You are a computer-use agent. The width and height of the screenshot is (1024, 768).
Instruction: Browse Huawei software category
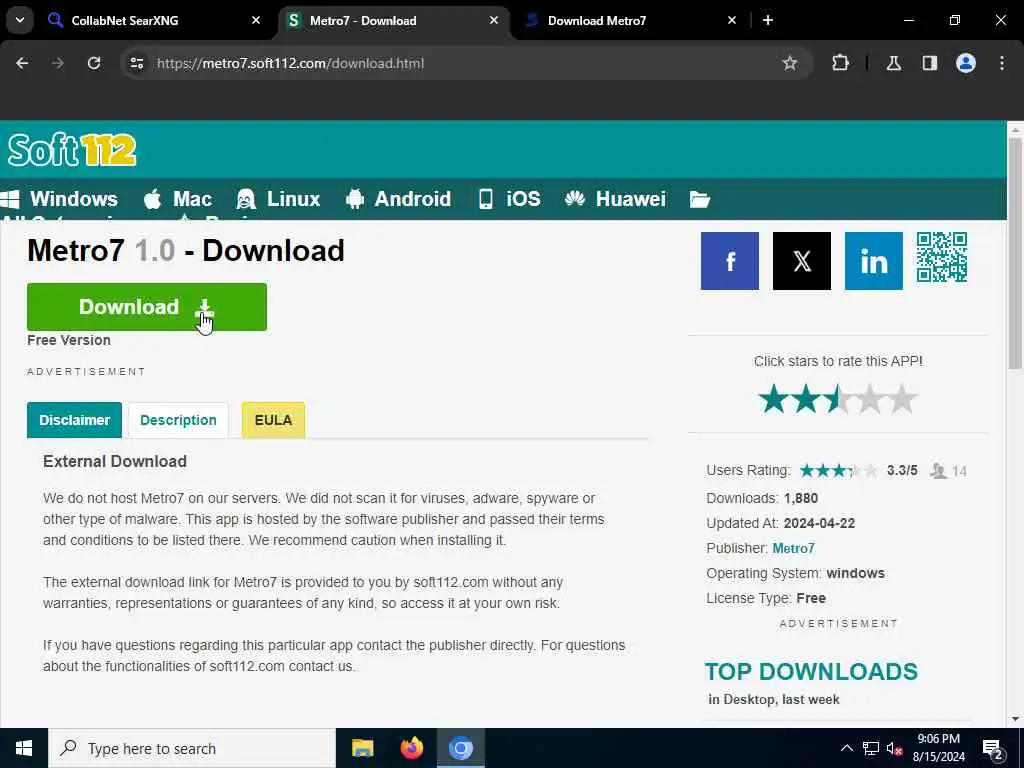[615, 199]
